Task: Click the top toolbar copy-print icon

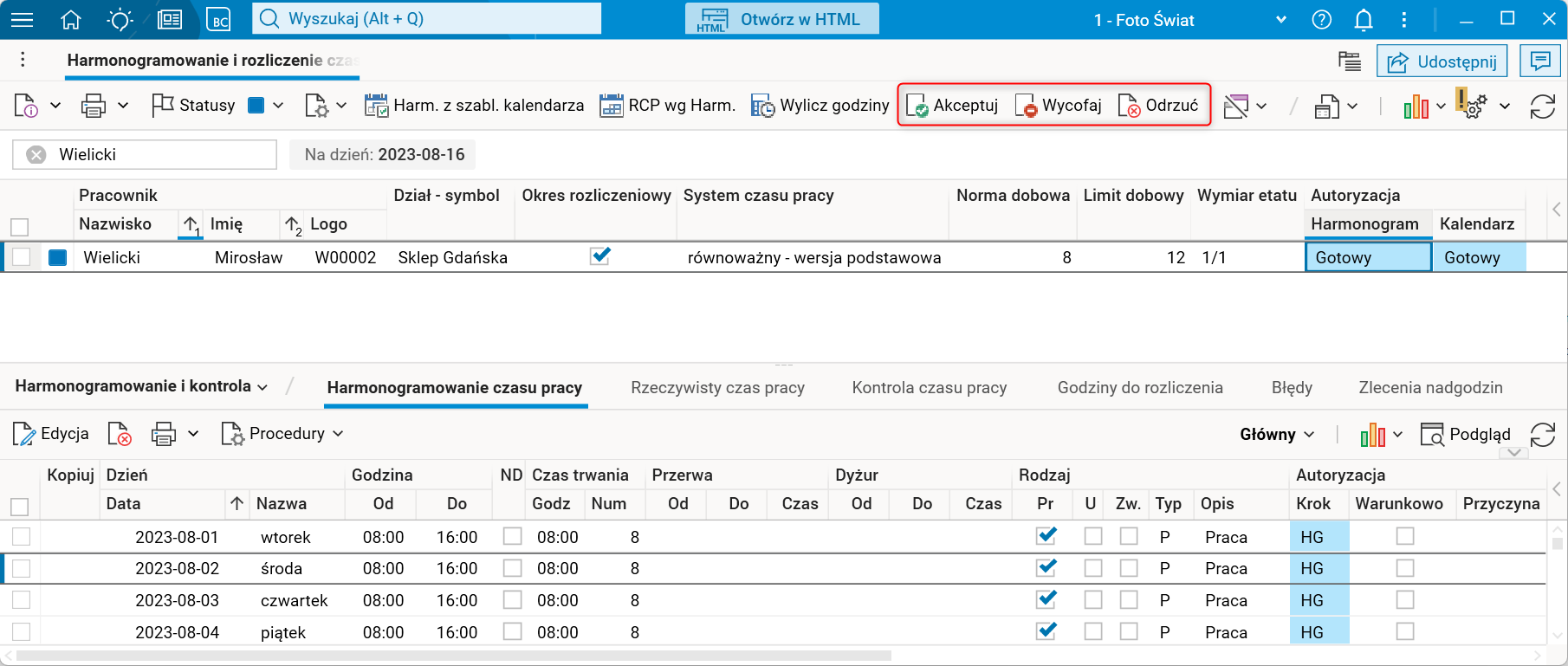Action: [x=1327, y=106]
